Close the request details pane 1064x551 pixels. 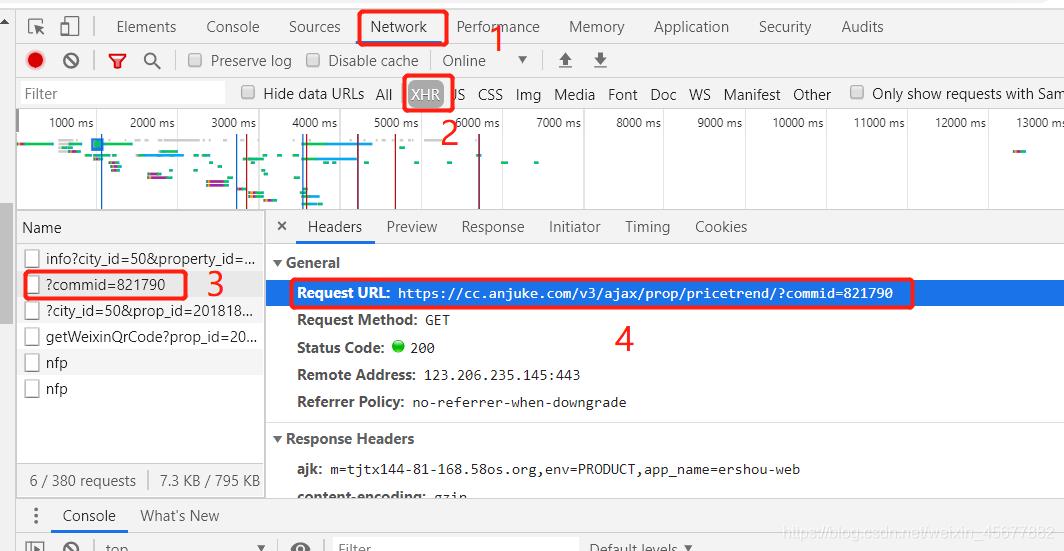pos(282,227)
